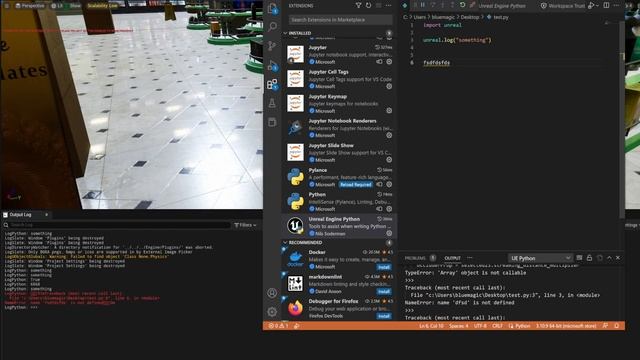Click Ln 6, Col 10 in status bar

pyautogui.click(x=431, y=326)
